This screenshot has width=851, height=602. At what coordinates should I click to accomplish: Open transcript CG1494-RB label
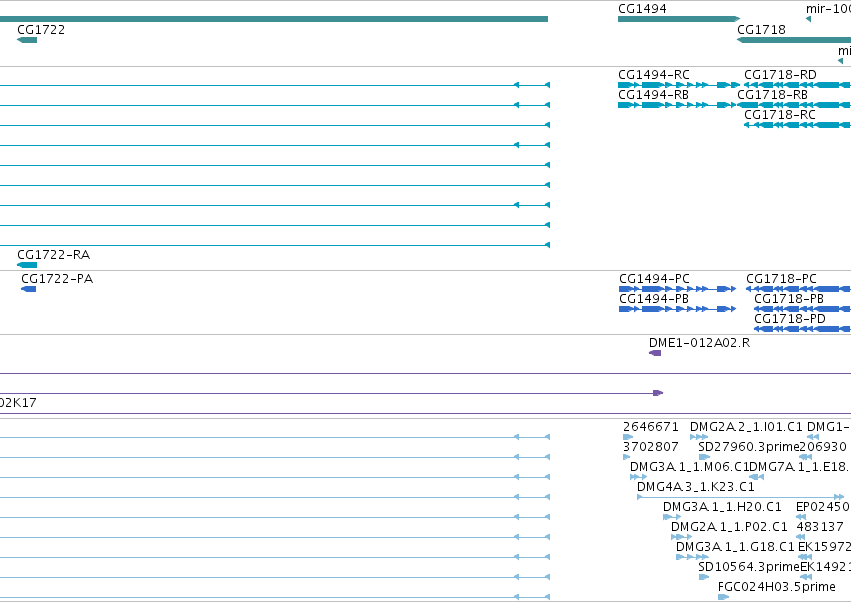pos(653,95)
